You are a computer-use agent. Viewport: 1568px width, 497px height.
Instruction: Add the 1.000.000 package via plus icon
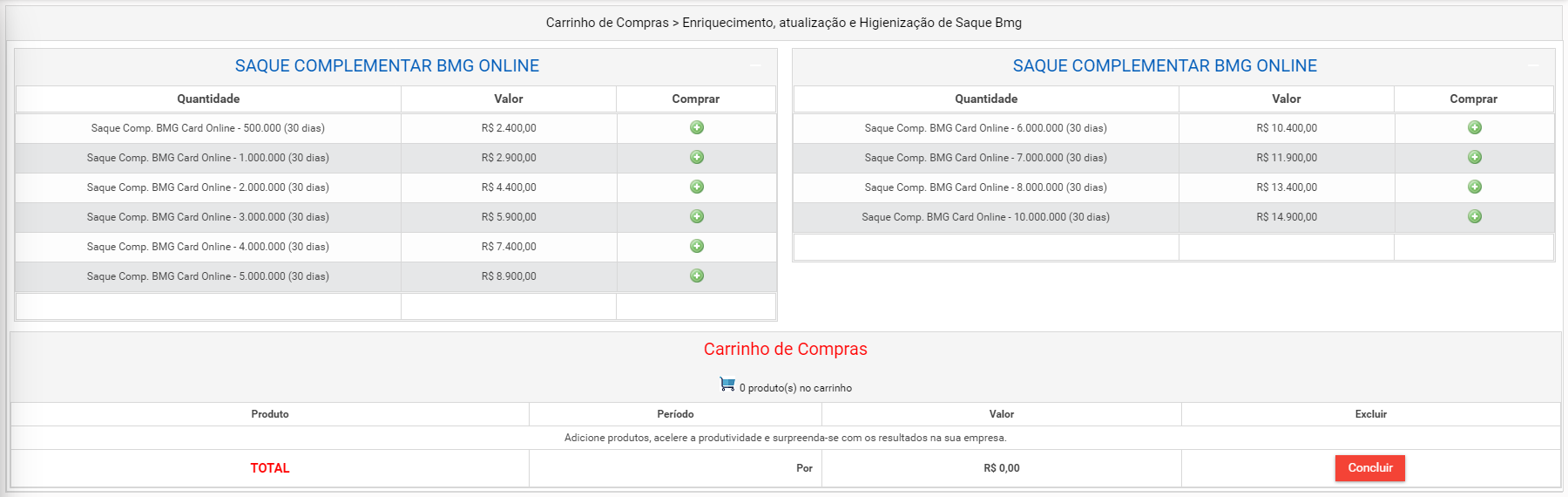point(697,157)
